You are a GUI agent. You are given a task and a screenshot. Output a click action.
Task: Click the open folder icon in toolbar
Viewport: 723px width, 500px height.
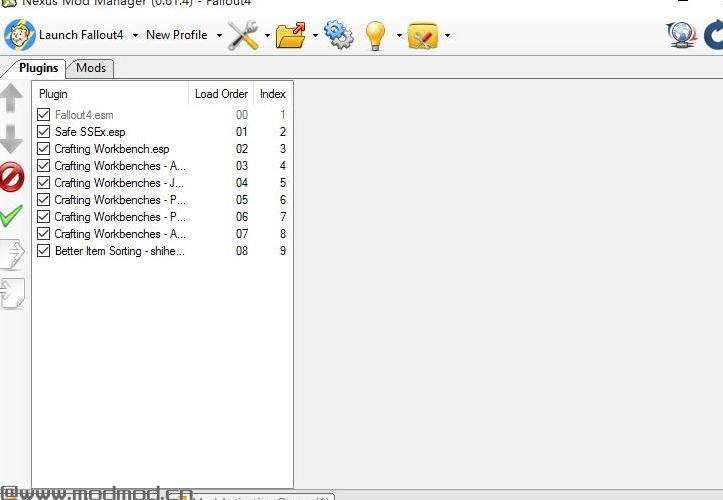point(290,35)
